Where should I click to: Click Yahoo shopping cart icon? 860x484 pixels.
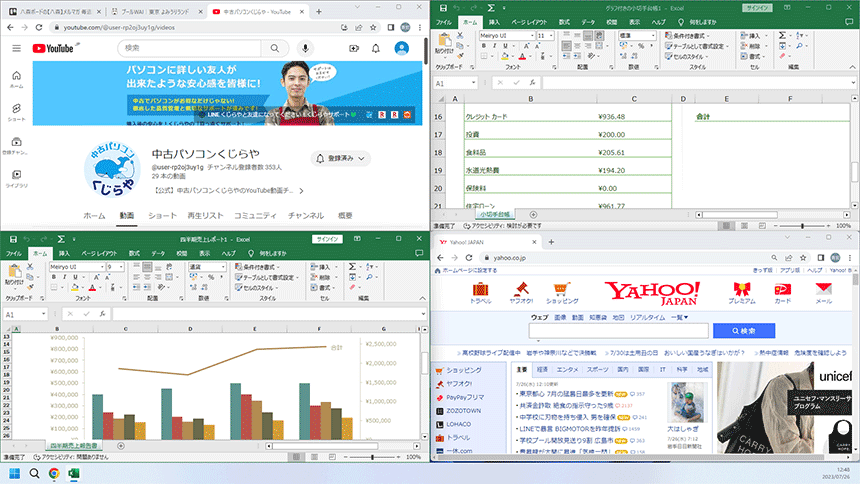coord(562,289)
